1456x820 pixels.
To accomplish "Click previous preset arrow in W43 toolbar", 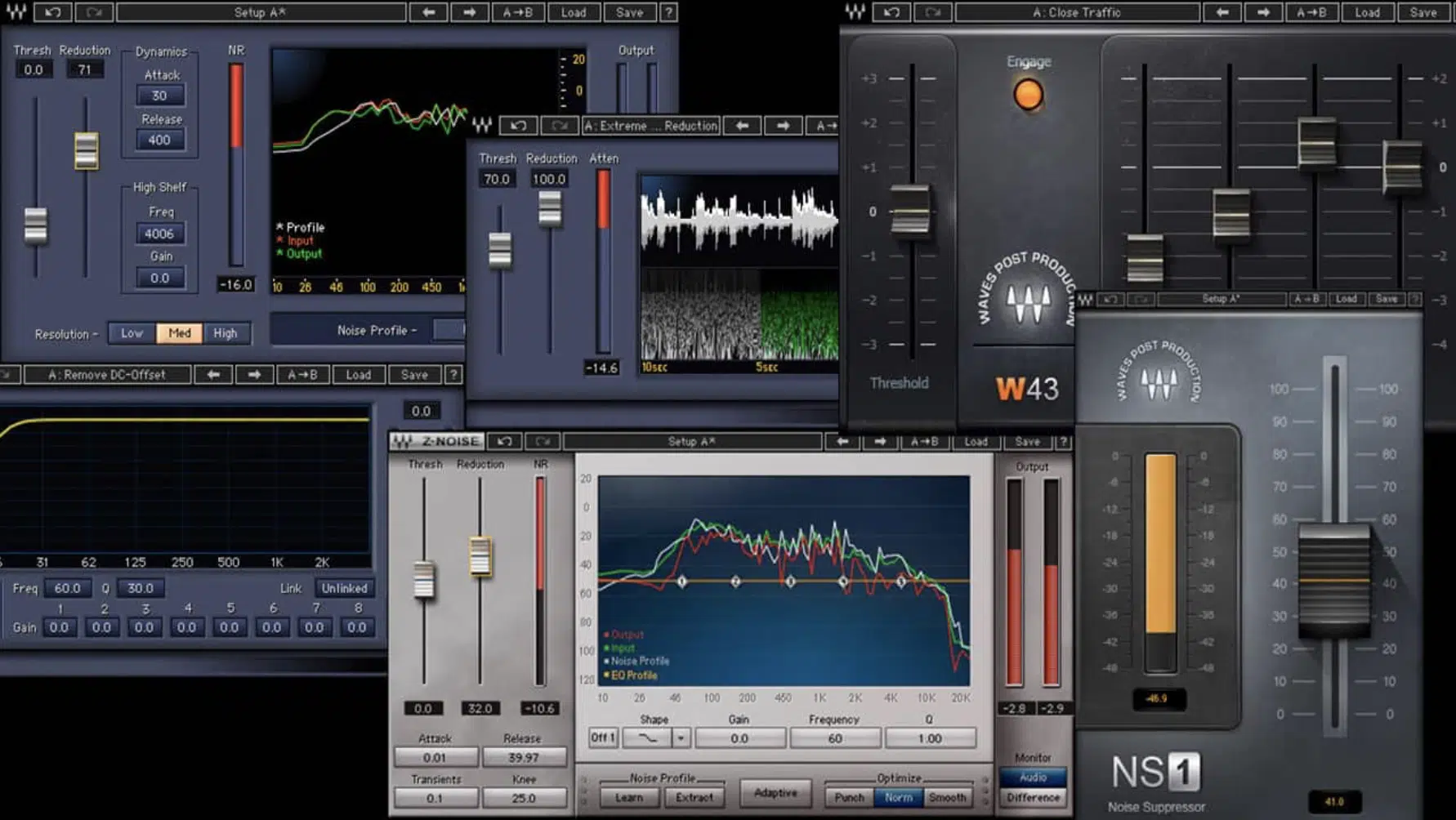I will (x=1222, y=12).
